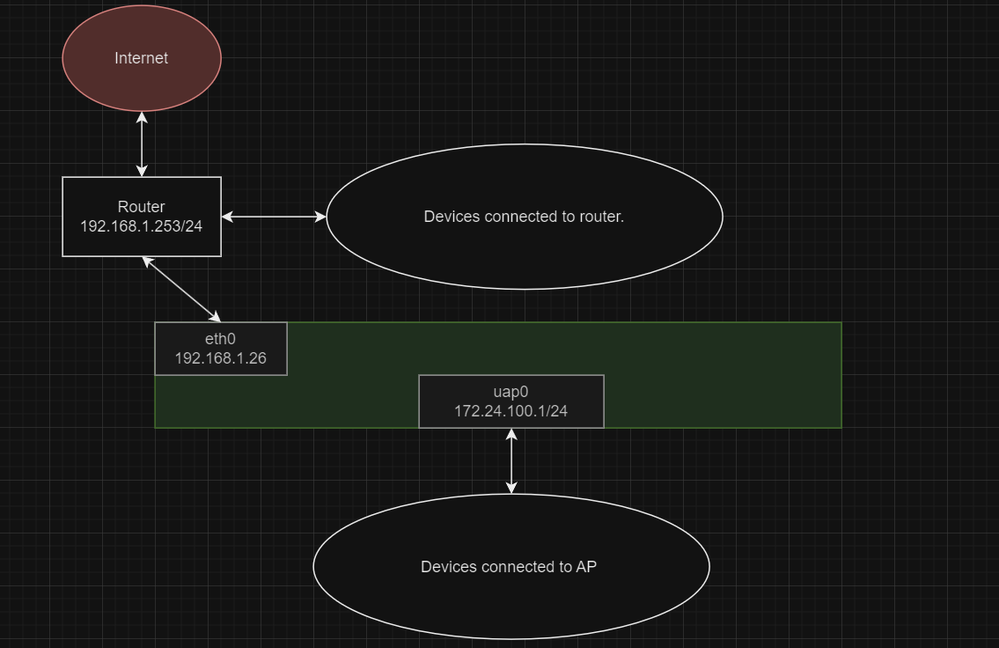Click the arrow between Internet and Router
Viewport: 999px width, 648px height.
(141, 143)
